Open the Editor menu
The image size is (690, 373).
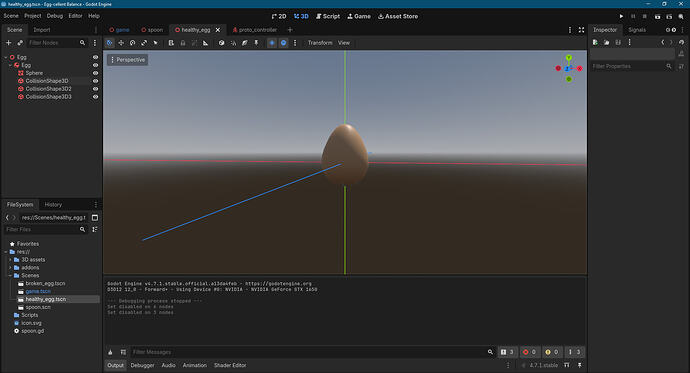coord(75,16)
